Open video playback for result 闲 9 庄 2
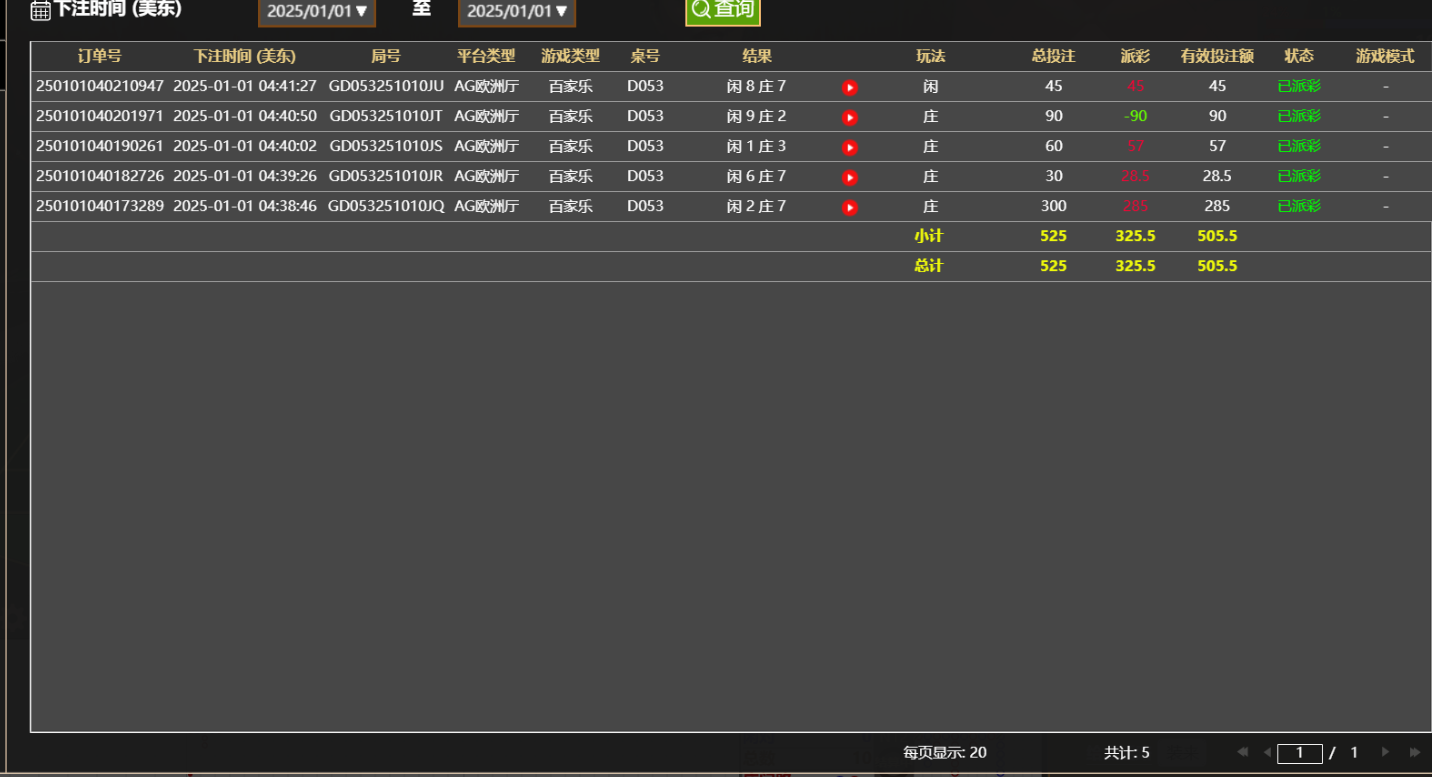 849,117
